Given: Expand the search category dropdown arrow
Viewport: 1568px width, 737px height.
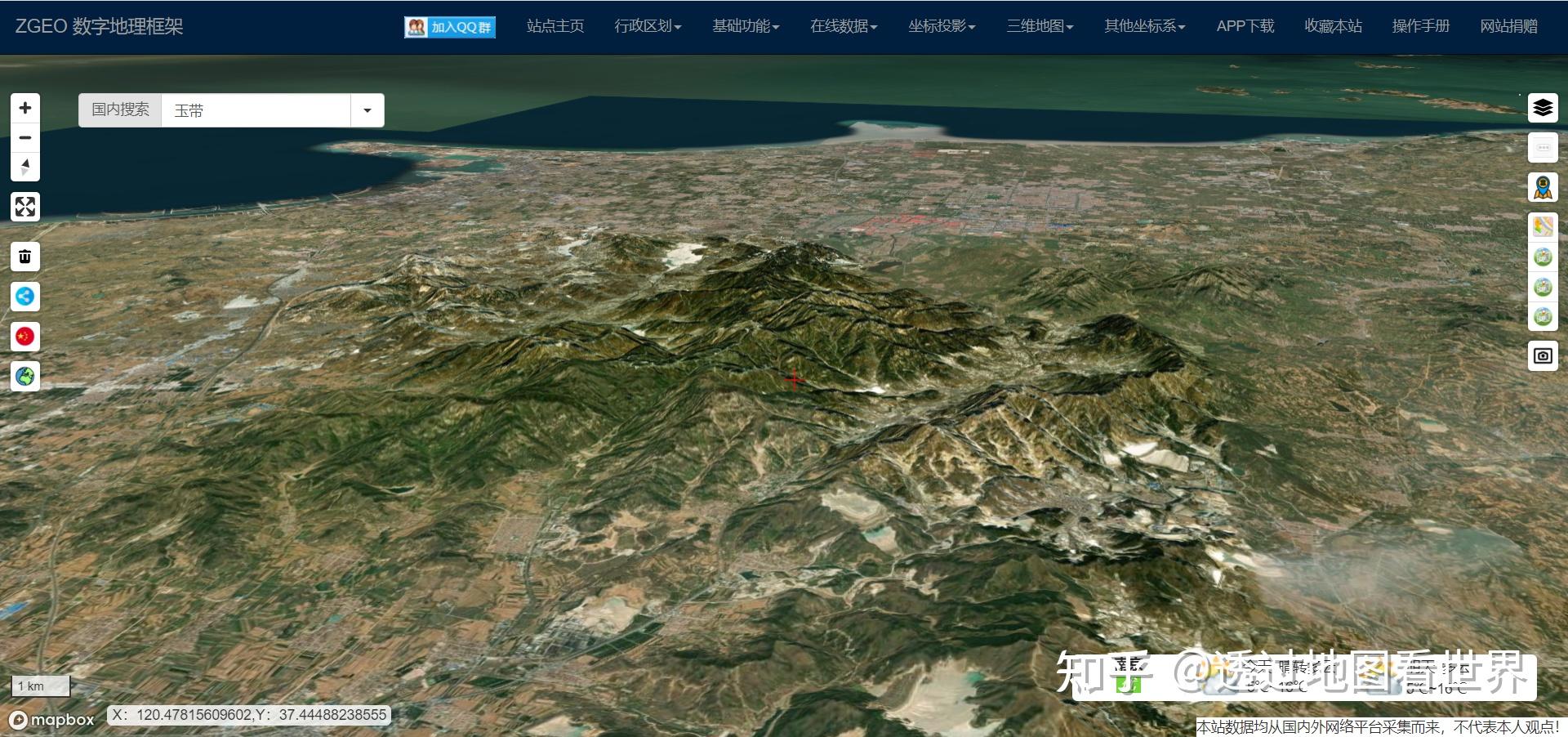Looking at the screenshot, I should (367, 109).
